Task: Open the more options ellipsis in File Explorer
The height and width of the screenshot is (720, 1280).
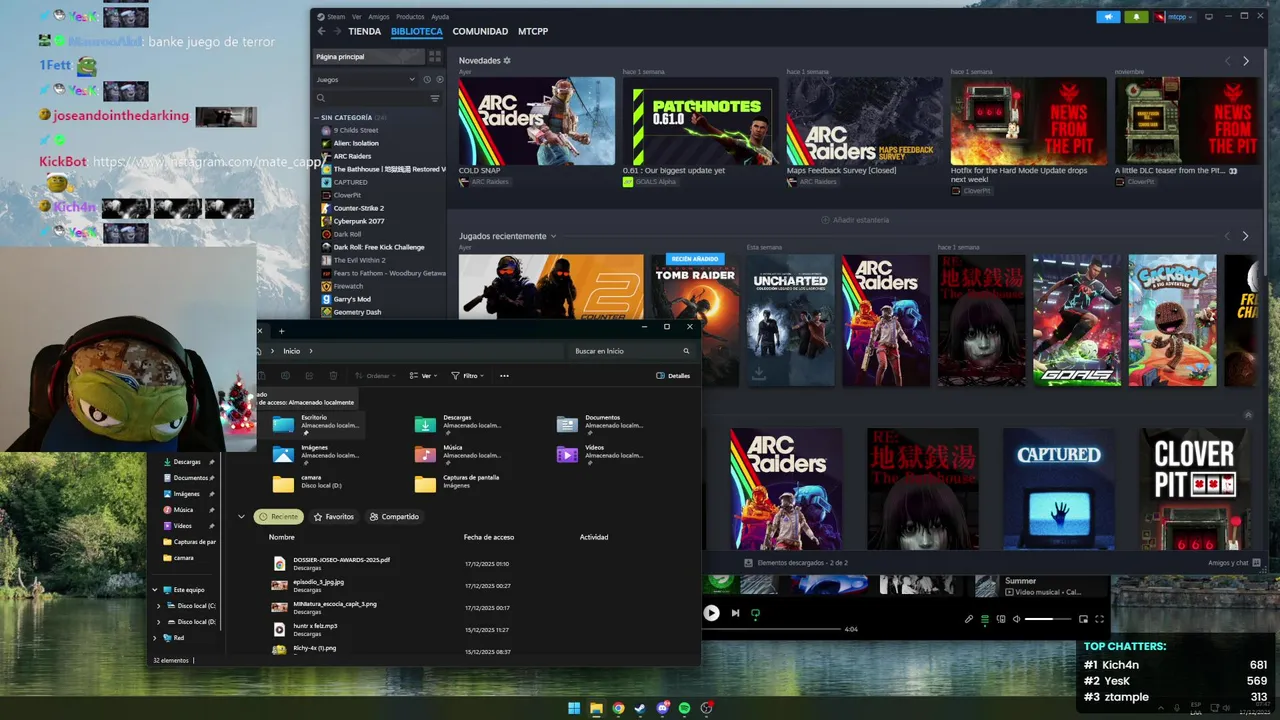Action: pyautogui.click(x=504, y=376)
